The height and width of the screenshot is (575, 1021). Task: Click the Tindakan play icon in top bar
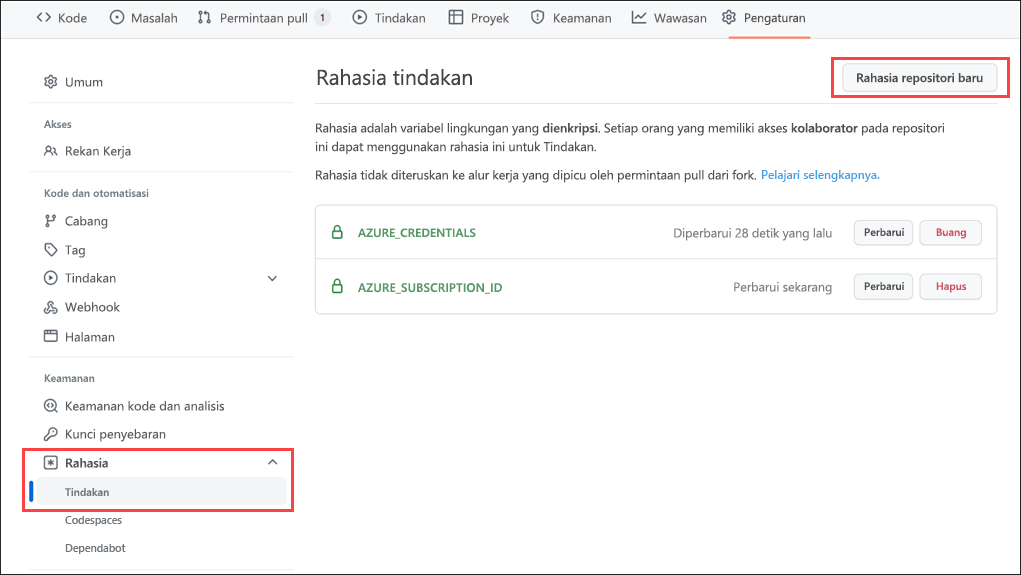tap(359, 18)
